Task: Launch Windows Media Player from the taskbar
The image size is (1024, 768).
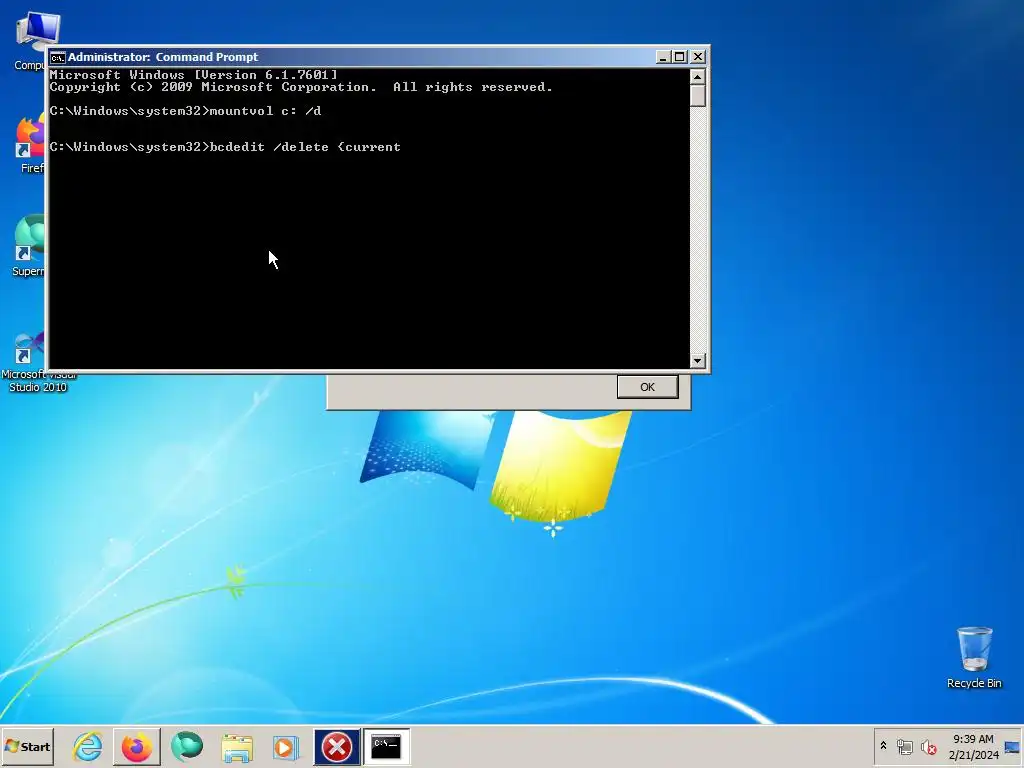Action: pyautogui.click(x=286, y=746)
